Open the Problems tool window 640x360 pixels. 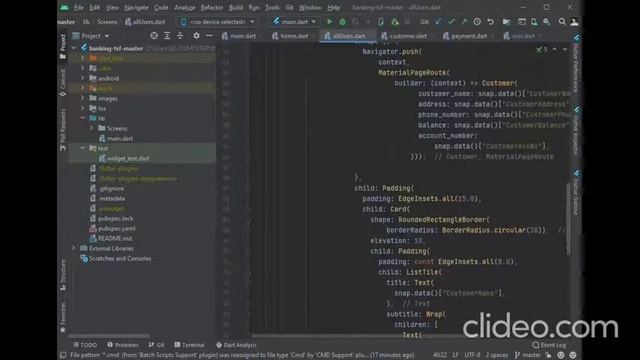coord(123,345)
